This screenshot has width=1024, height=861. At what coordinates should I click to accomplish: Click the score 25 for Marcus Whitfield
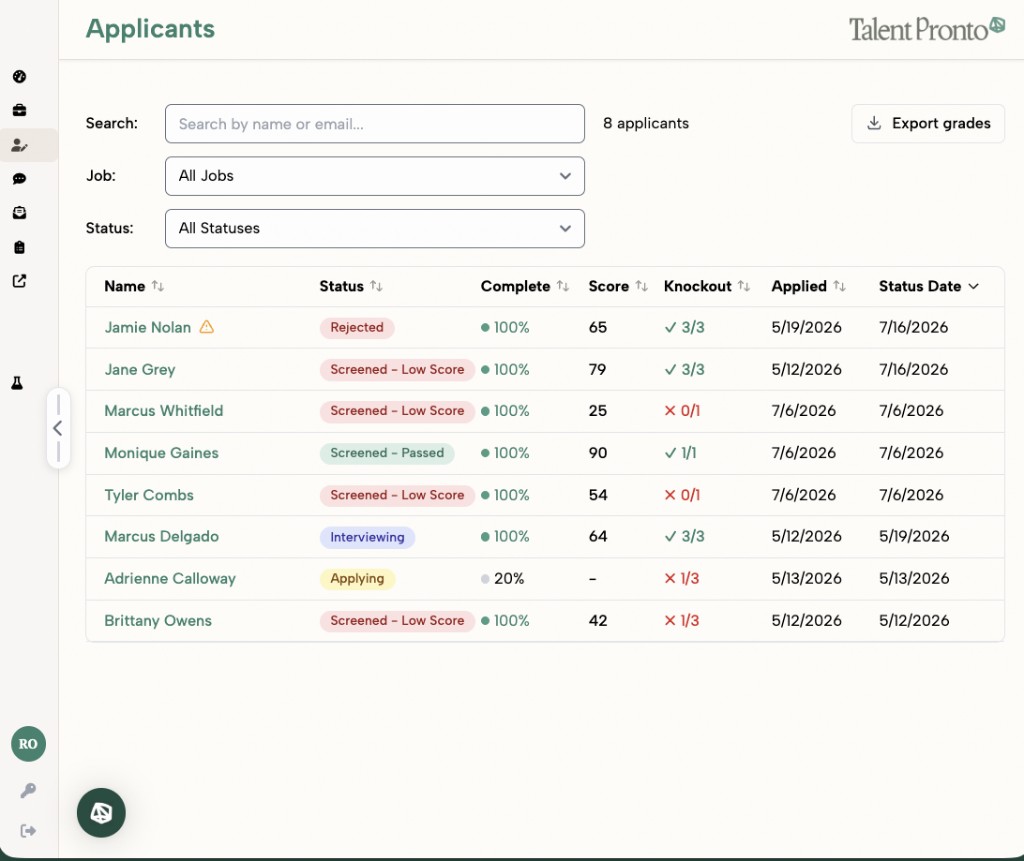[x=598, y=411]
